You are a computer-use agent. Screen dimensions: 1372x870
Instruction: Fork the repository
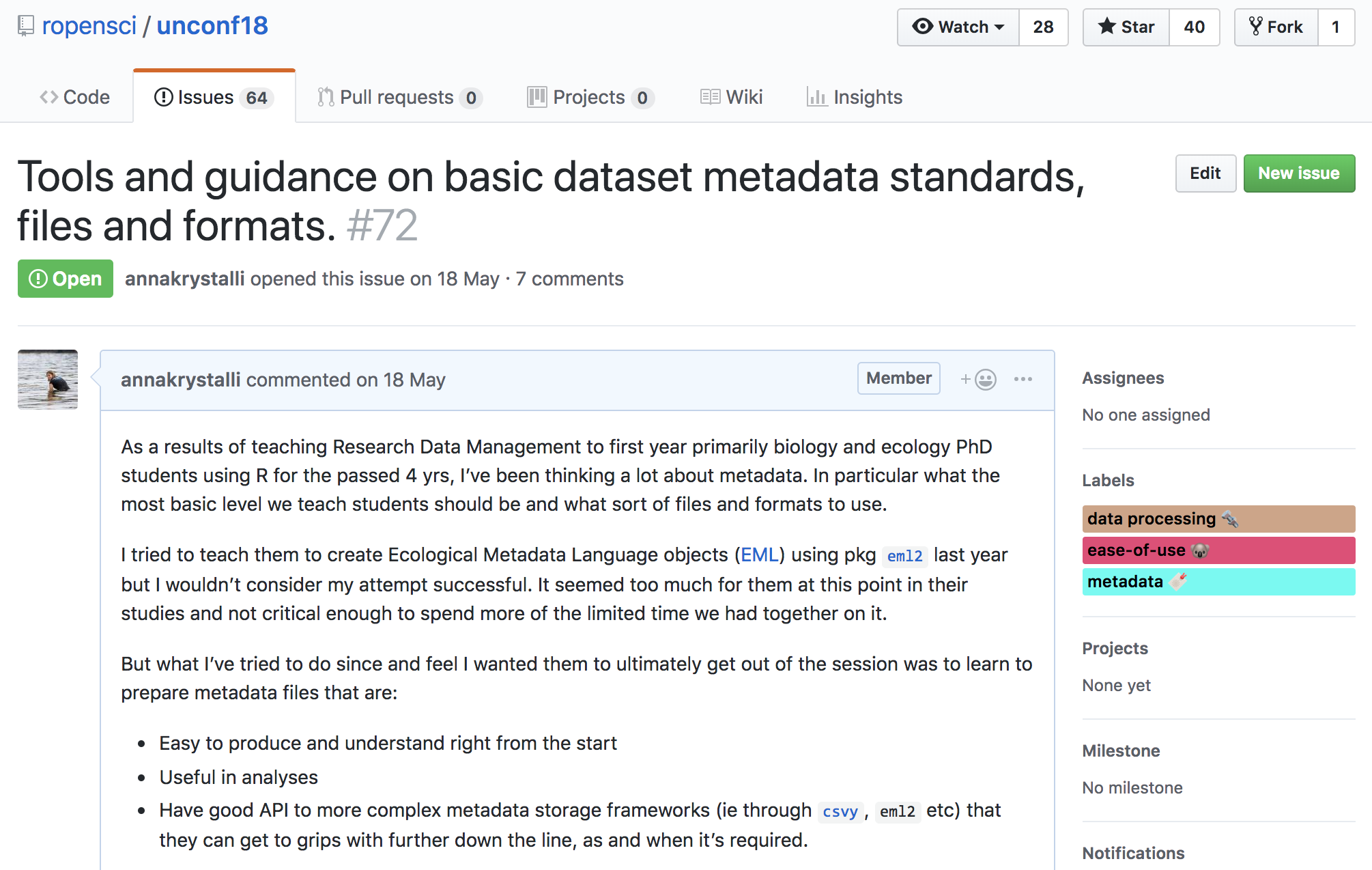point(1276,27)
